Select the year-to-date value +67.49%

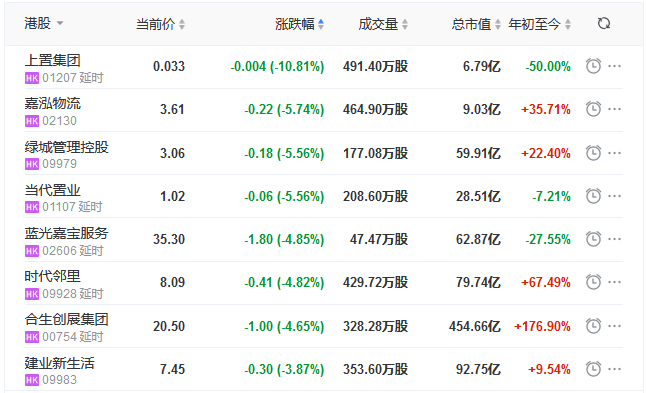coord(546,282)
